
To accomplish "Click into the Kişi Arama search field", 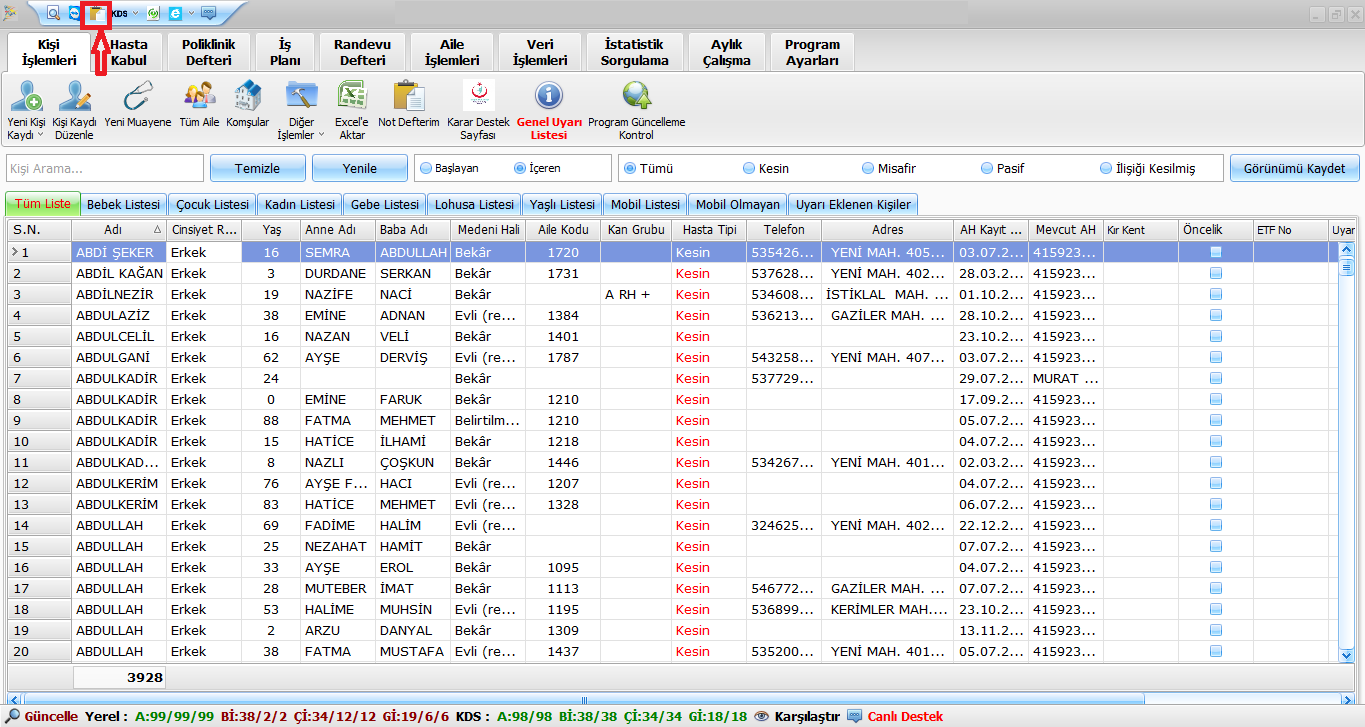I will [x=105, y=168].
